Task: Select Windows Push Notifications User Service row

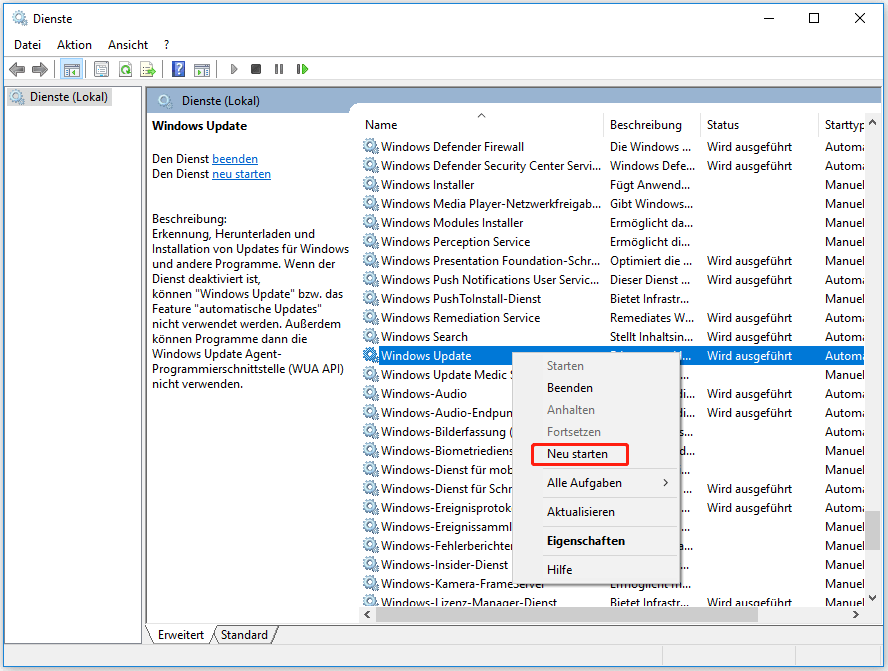Action: (613, 280)
